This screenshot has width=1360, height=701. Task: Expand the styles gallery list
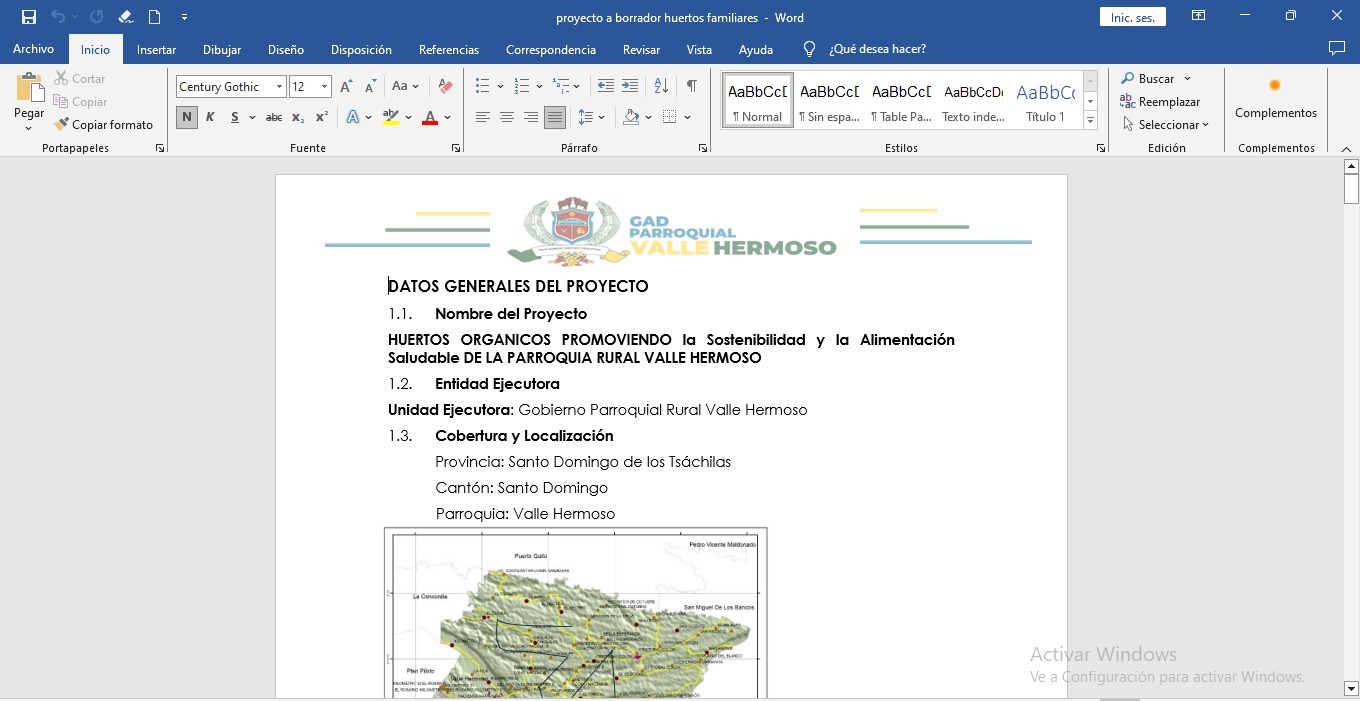[x=1090, y=121]
